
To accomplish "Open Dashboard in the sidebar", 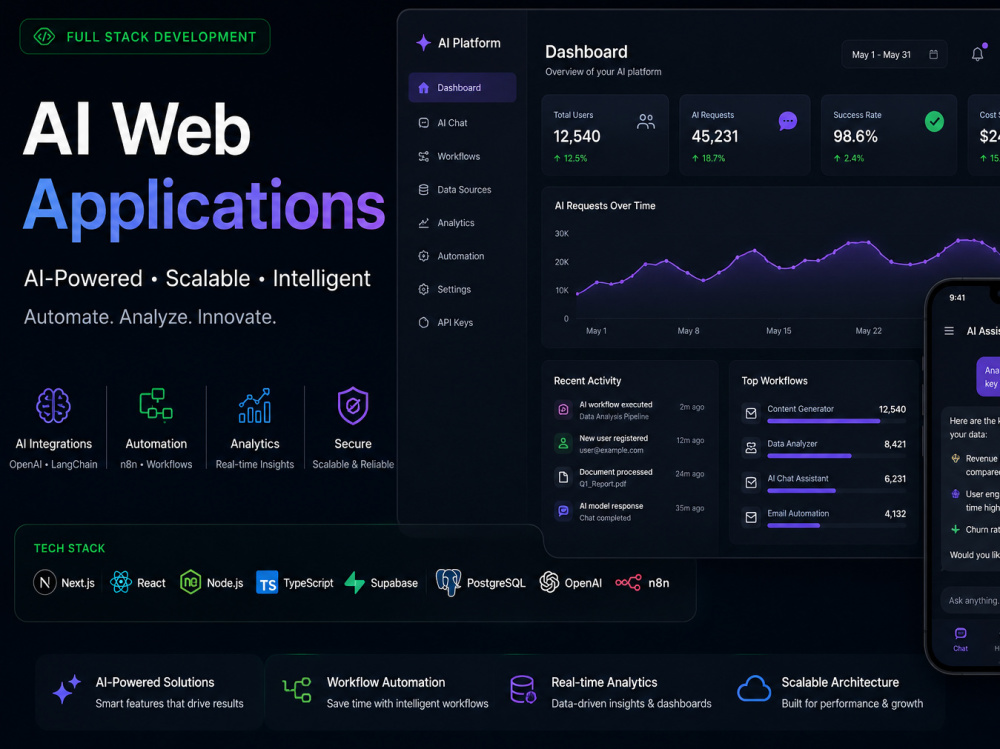I will click(462, 87).
